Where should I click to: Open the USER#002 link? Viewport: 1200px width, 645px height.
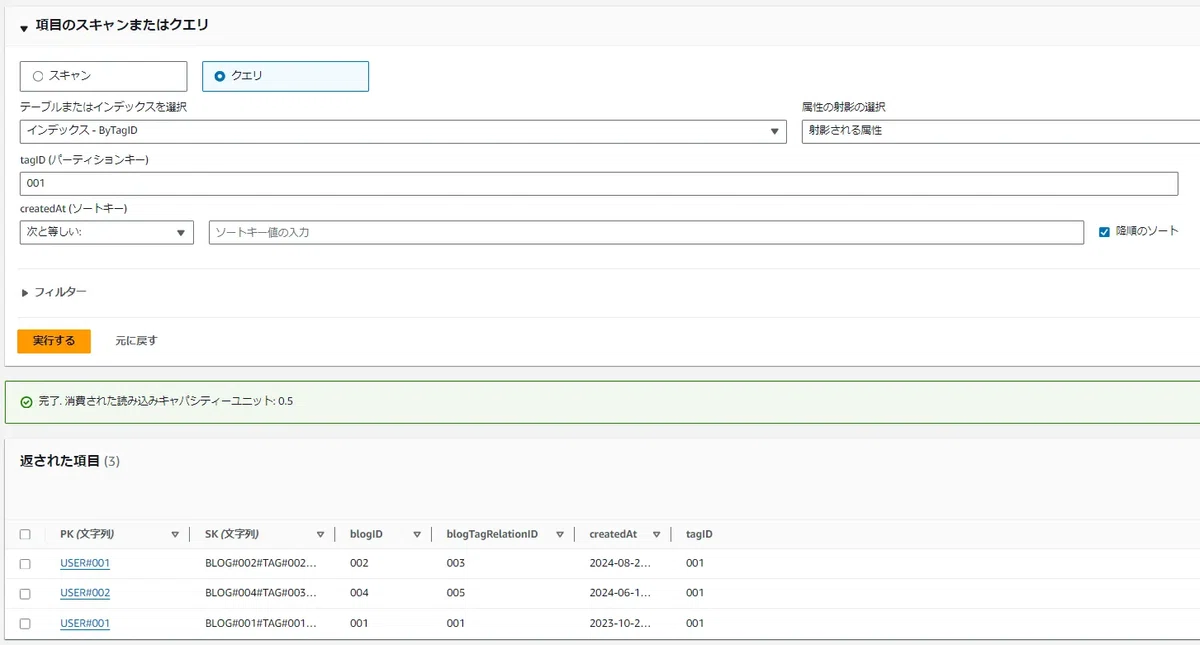(85, 593)
